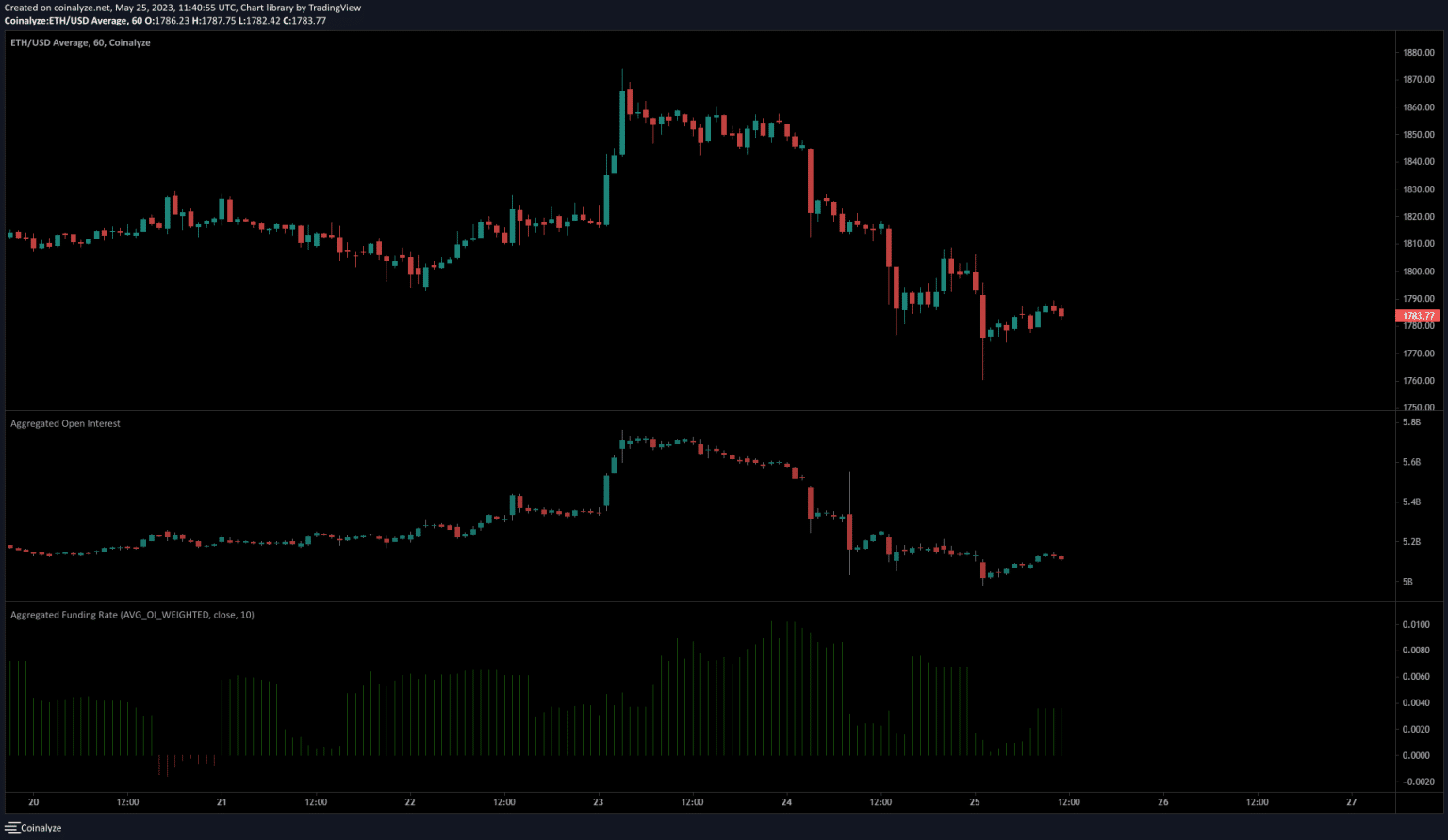Click the date label 23 on time axis
Screen dimensions: 1448x840
(x=599, y=802)
